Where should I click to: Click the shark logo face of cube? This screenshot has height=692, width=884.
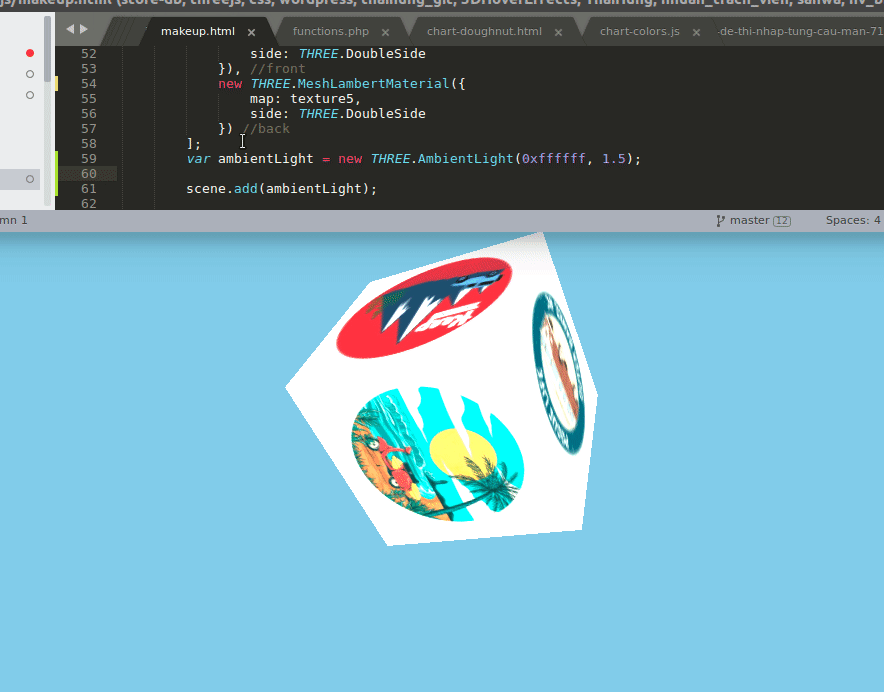(x=424, y=308)
